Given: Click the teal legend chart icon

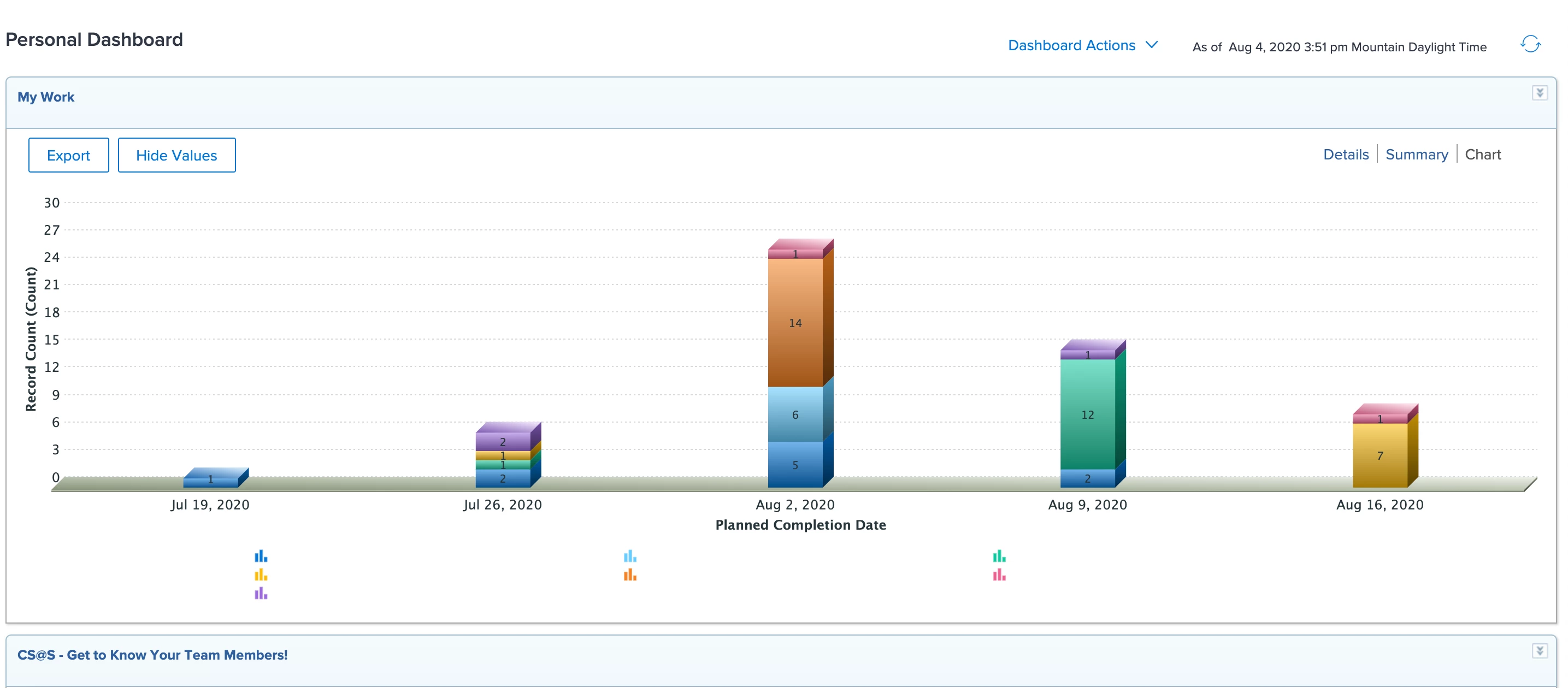Looking at the screenshot, I should point(999,556).
